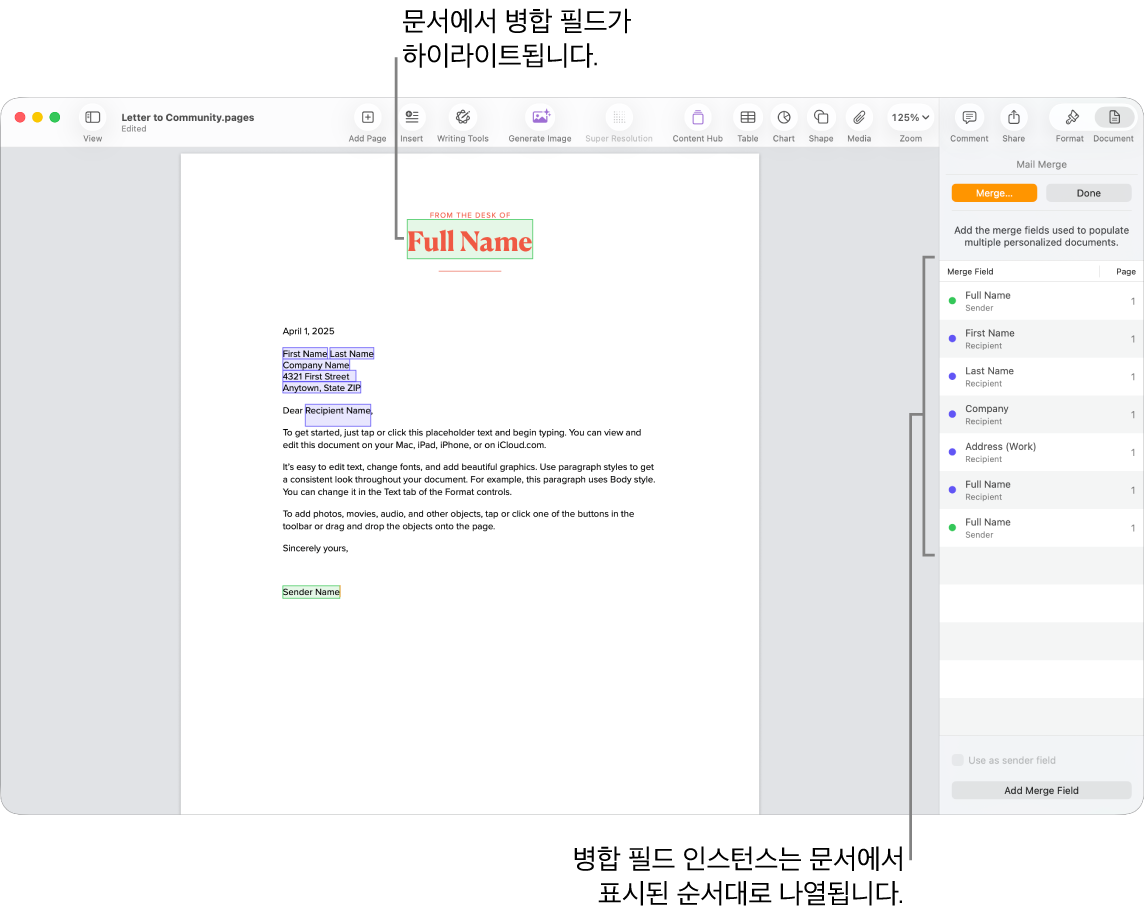
Task: Select the Last Name Recipient row
Action: coord(1041,377)
